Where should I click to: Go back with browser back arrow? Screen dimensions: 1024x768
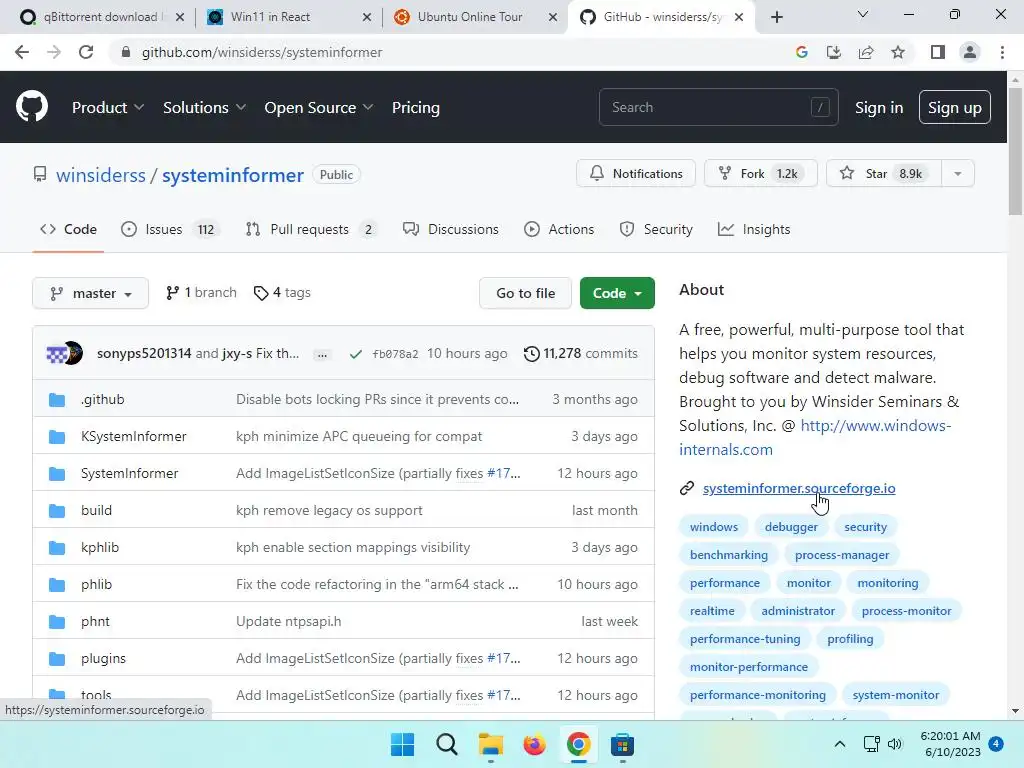pyautogui.click(x=22, y=52)
